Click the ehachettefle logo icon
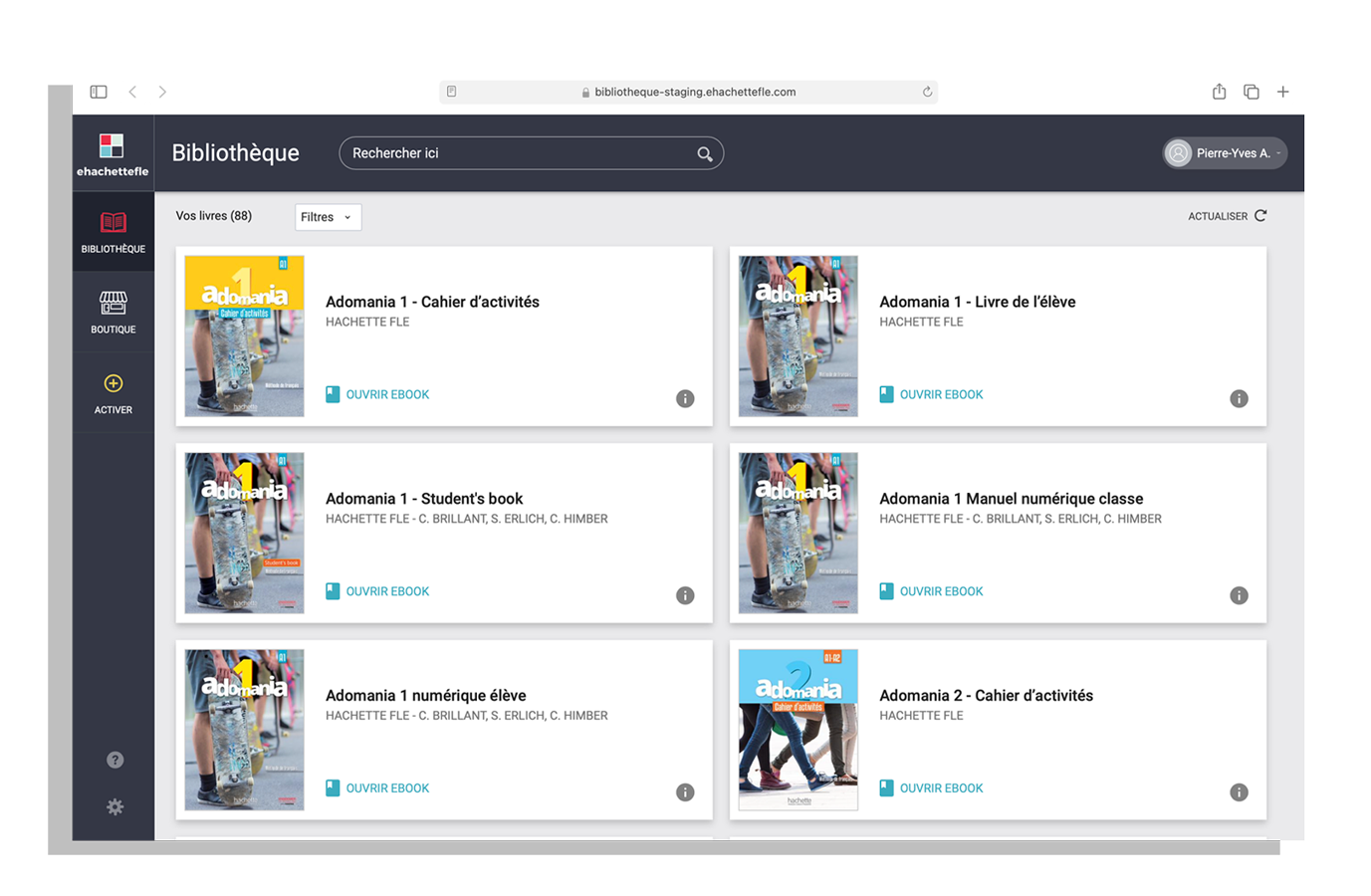The image size is (1371, 896). [112, 146]
